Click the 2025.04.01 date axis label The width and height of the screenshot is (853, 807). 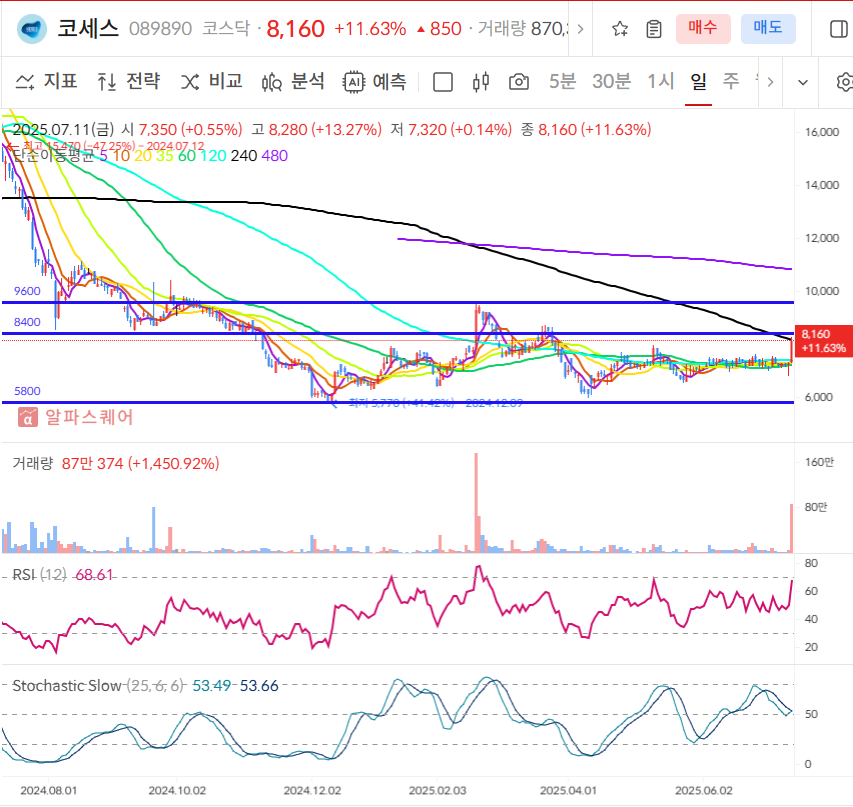(x=568, y=791)
